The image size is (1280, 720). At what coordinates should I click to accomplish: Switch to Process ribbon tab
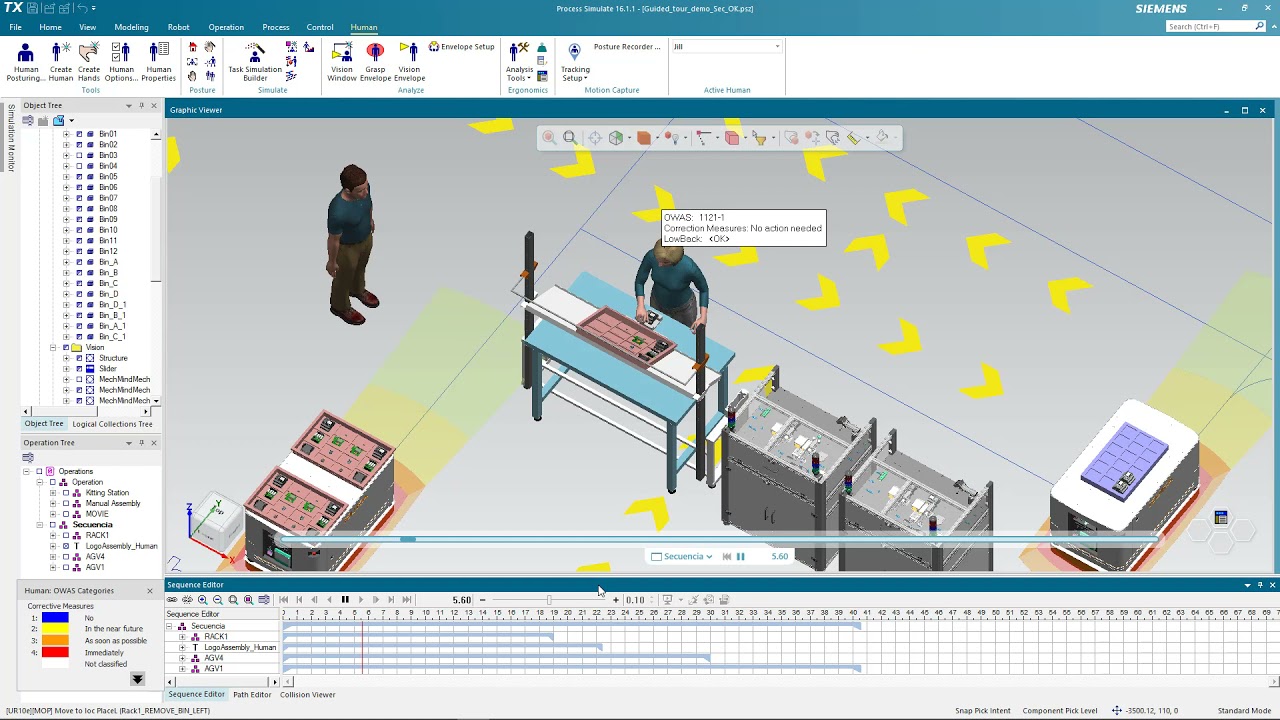pyautogui.click(x=275, y=27)
